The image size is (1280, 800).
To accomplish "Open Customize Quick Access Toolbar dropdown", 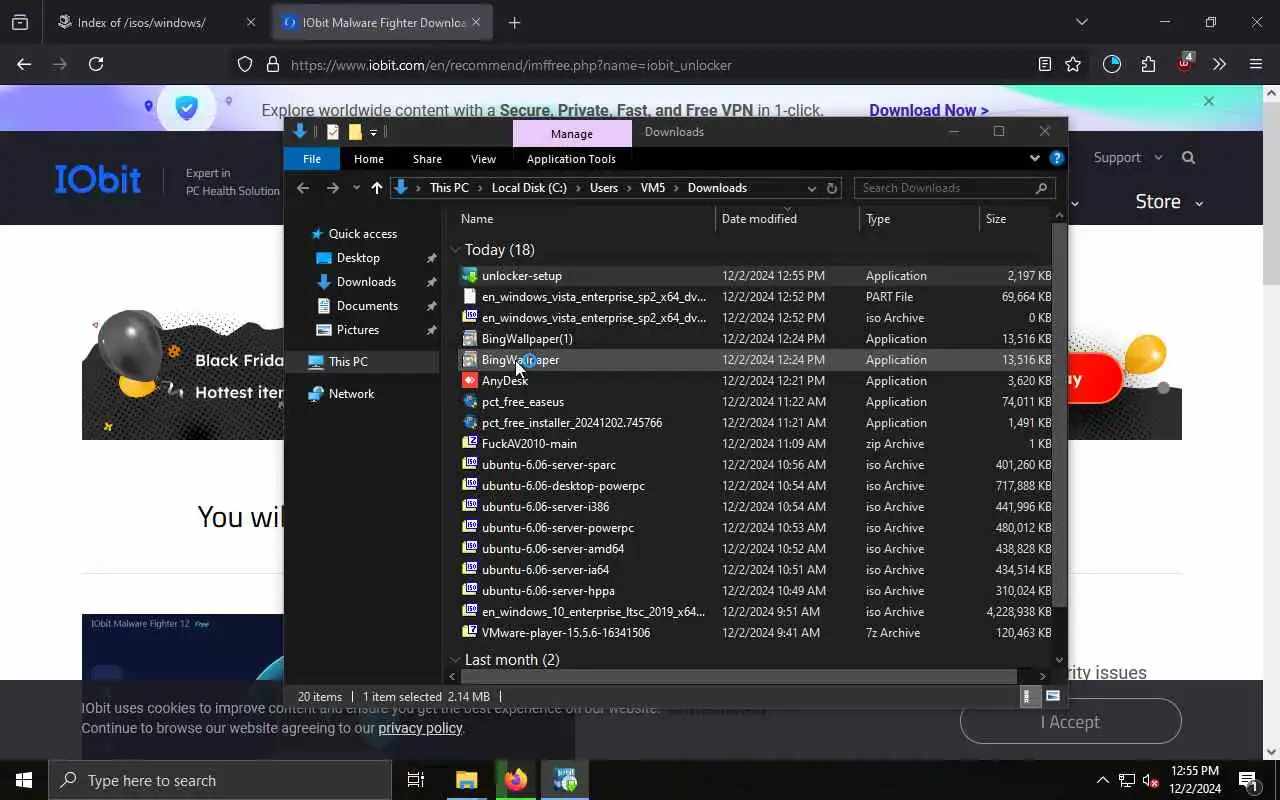I will pyautogui.click(x=373, y=132).
